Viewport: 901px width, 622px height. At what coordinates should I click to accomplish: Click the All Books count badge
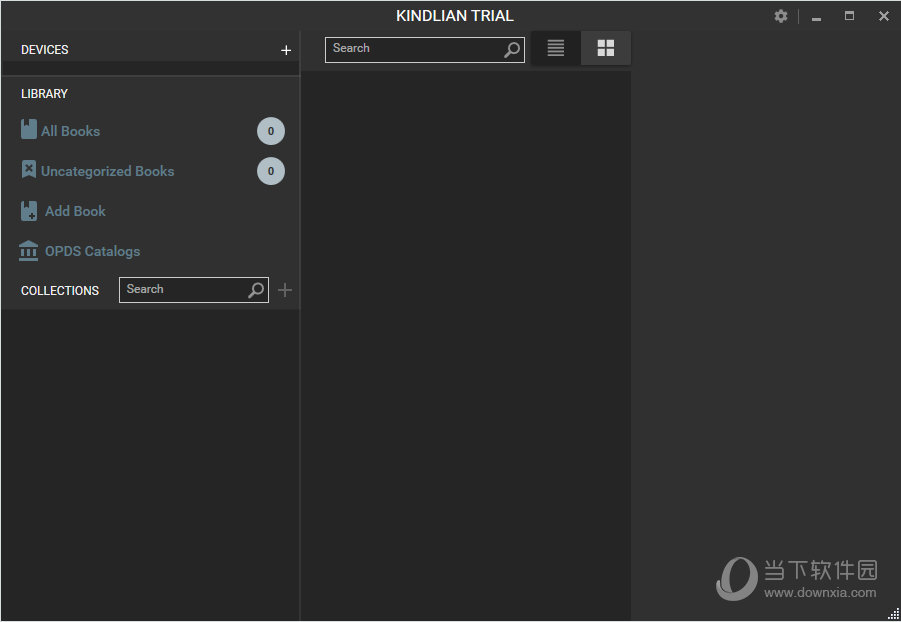coord(271,131)
